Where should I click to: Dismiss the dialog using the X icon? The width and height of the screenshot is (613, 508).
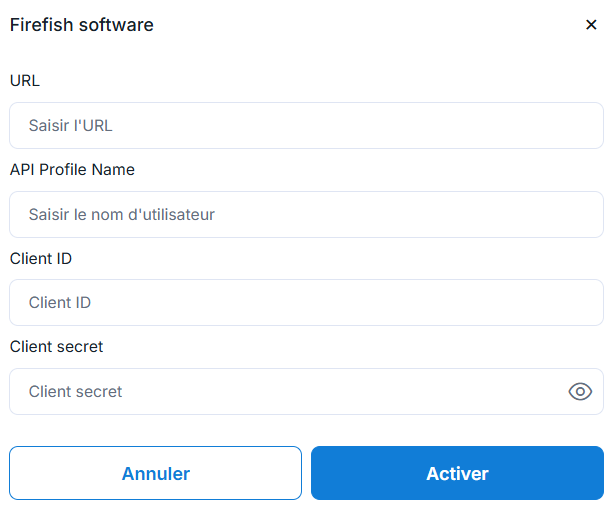[591, 25]
